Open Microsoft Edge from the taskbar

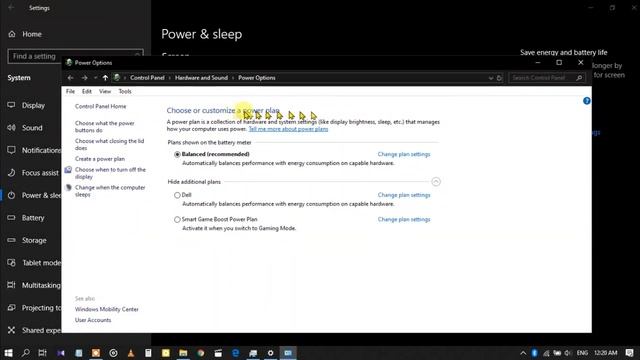pos(236,353)
